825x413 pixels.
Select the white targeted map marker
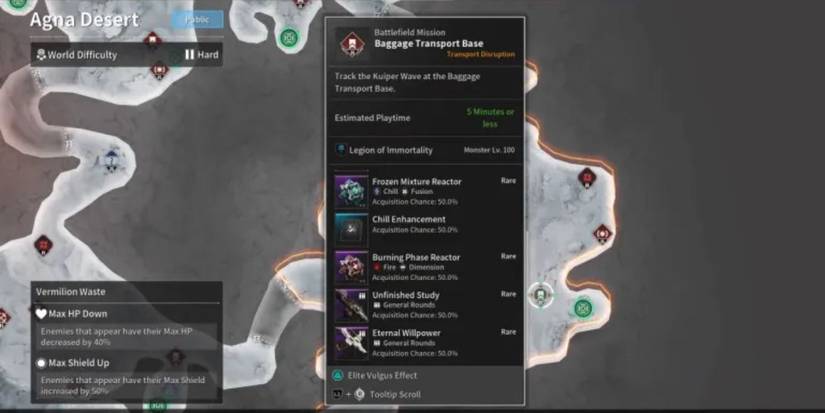tap(540, 295)
